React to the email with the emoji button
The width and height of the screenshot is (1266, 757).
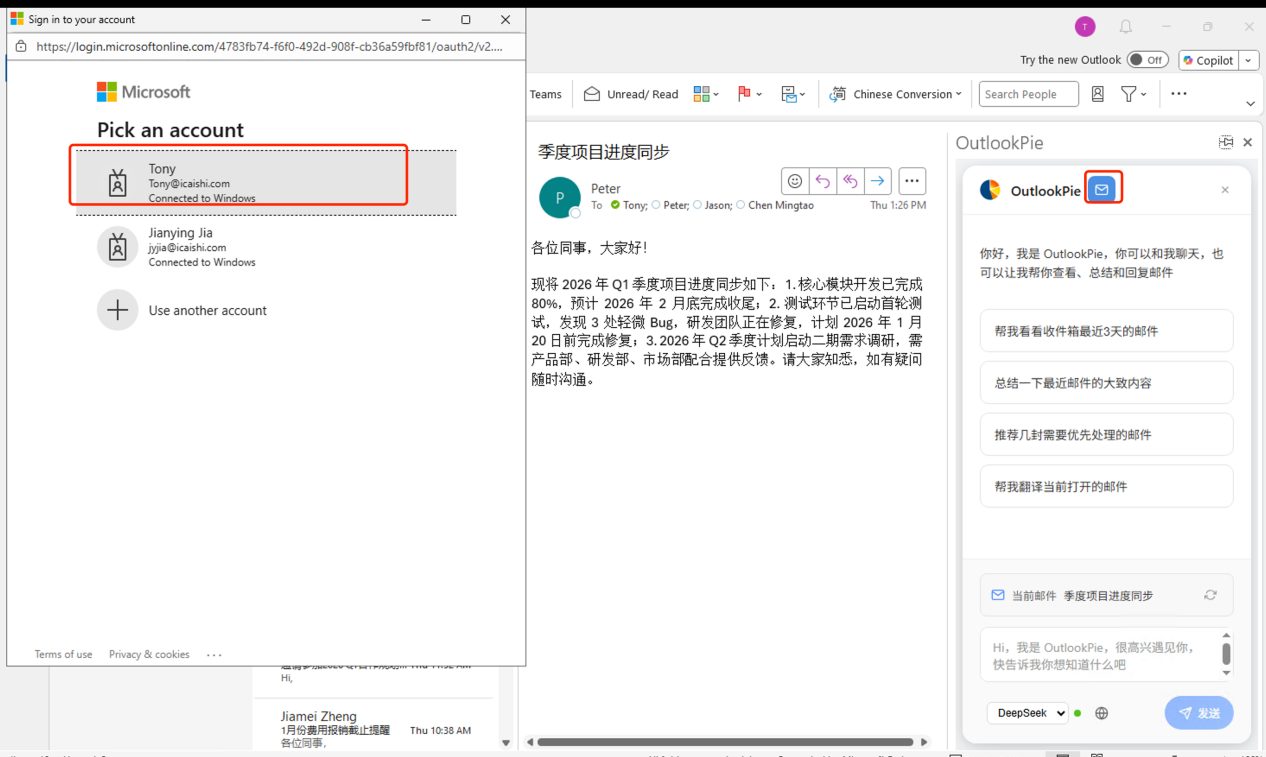tap(795, 181)
